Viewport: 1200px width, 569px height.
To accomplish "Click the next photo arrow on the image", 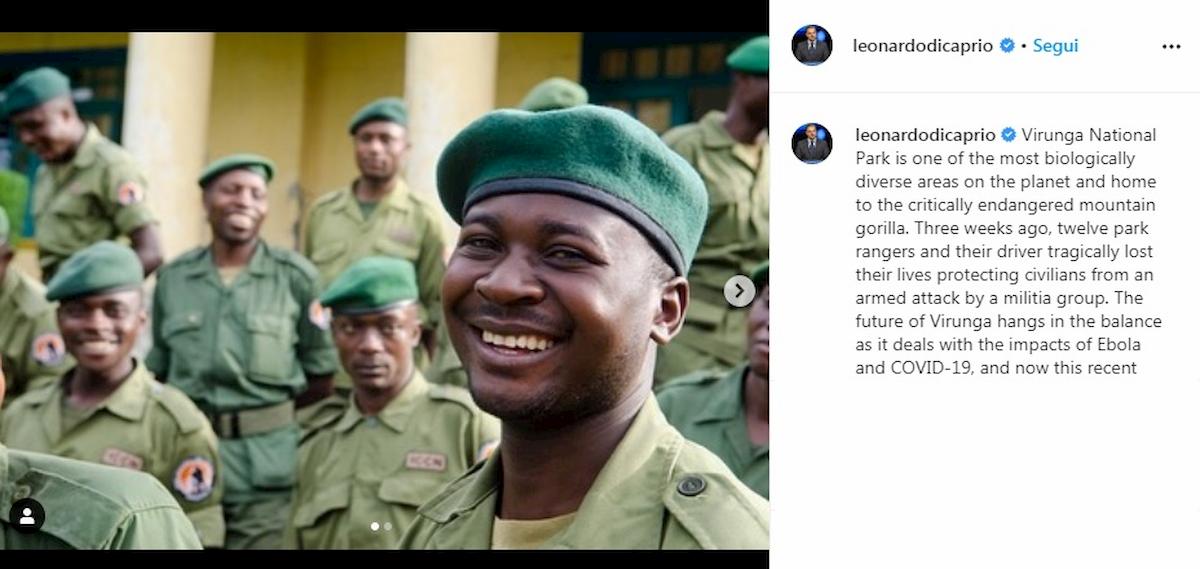I will [739, 291].
